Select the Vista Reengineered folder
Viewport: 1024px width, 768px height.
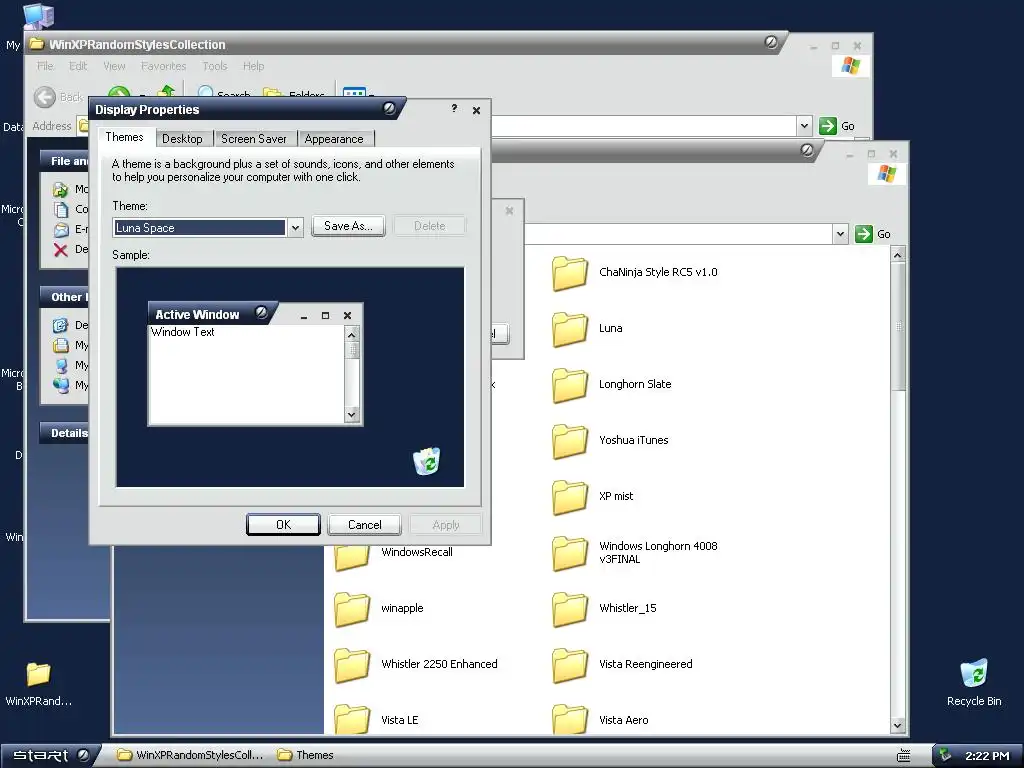[x=569, y=665]
